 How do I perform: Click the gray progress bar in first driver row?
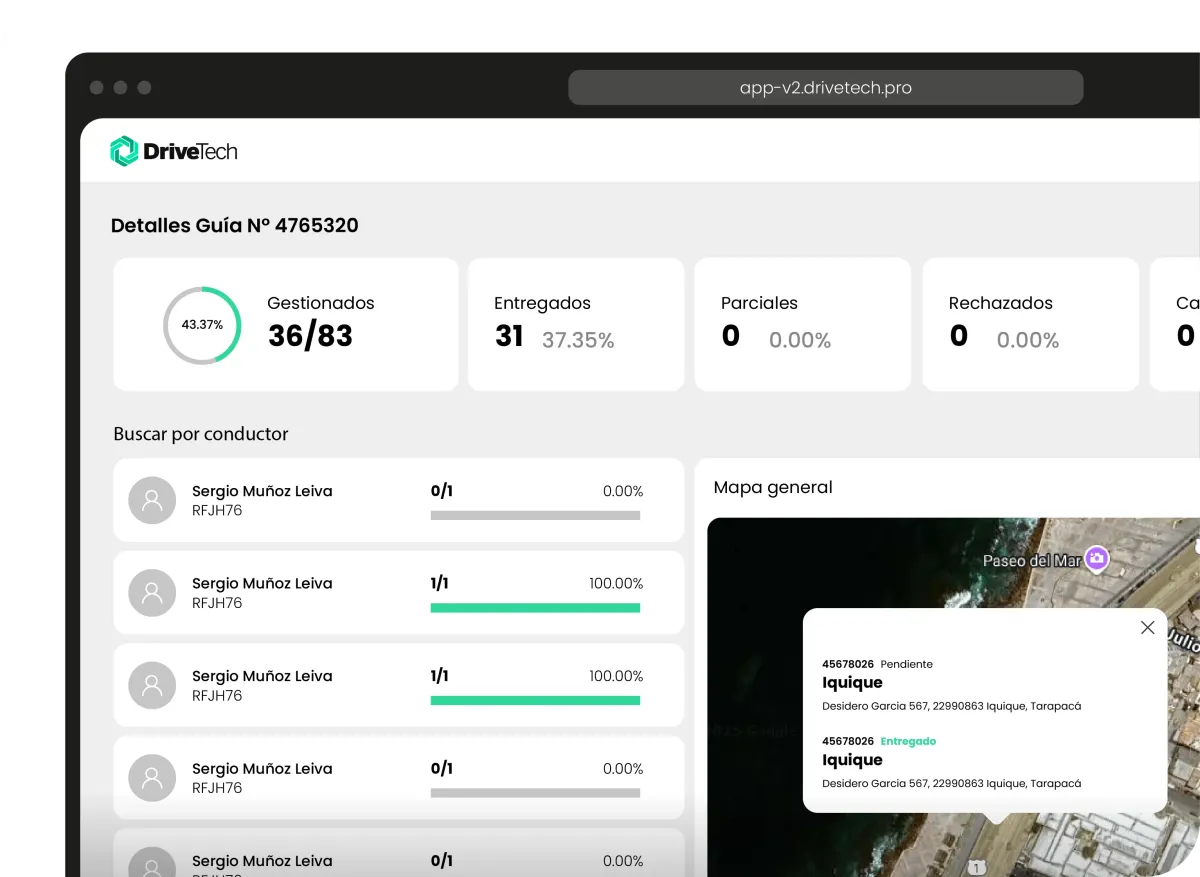(535, 516)
